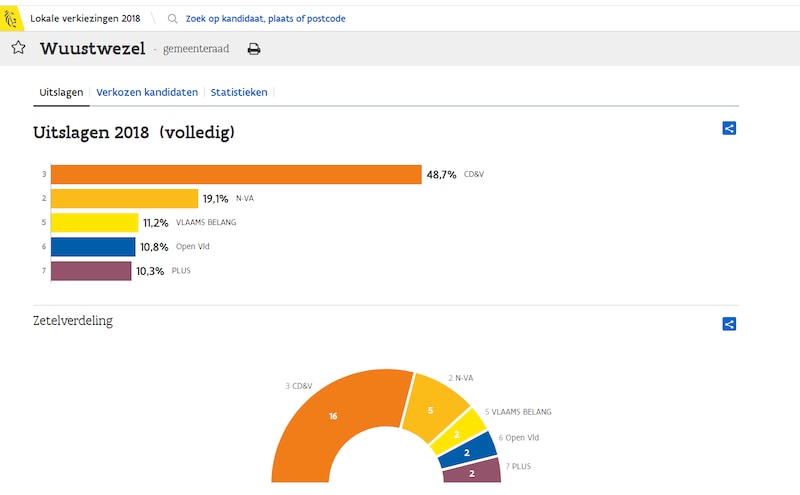Click the Zetelverdeling heading
The width and height of the screenshot is (800, 495).
click(73, 320)
